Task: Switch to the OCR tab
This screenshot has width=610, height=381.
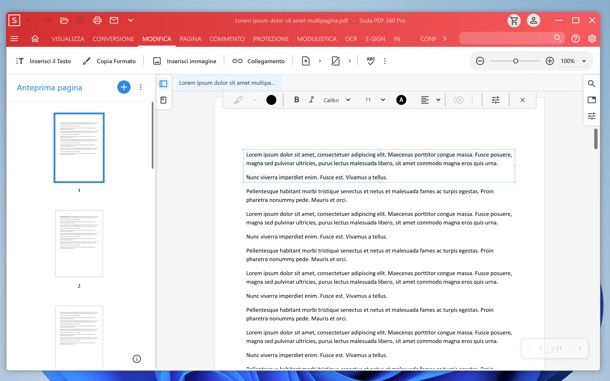Action: click(x=351, y=39)
